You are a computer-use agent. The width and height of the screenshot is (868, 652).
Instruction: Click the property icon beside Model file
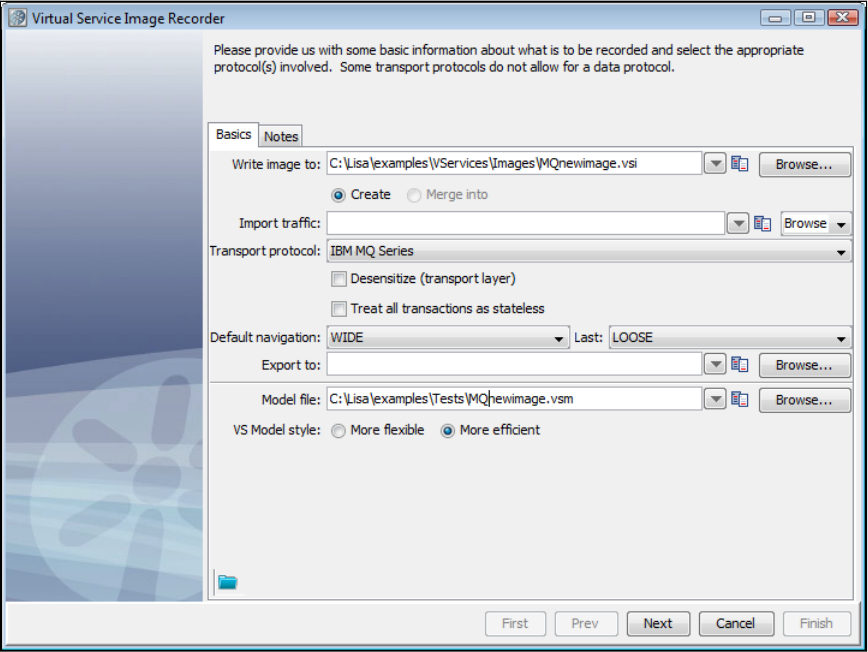[x=740, y=399]
